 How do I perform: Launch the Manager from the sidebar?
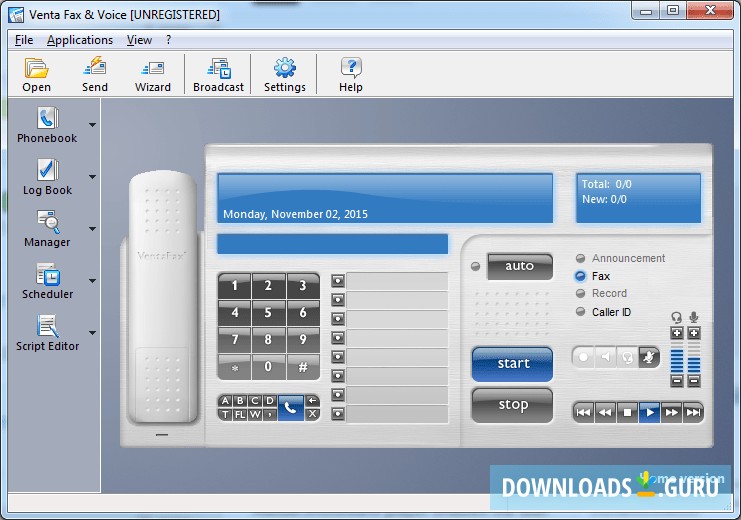(x=47, y=229)
